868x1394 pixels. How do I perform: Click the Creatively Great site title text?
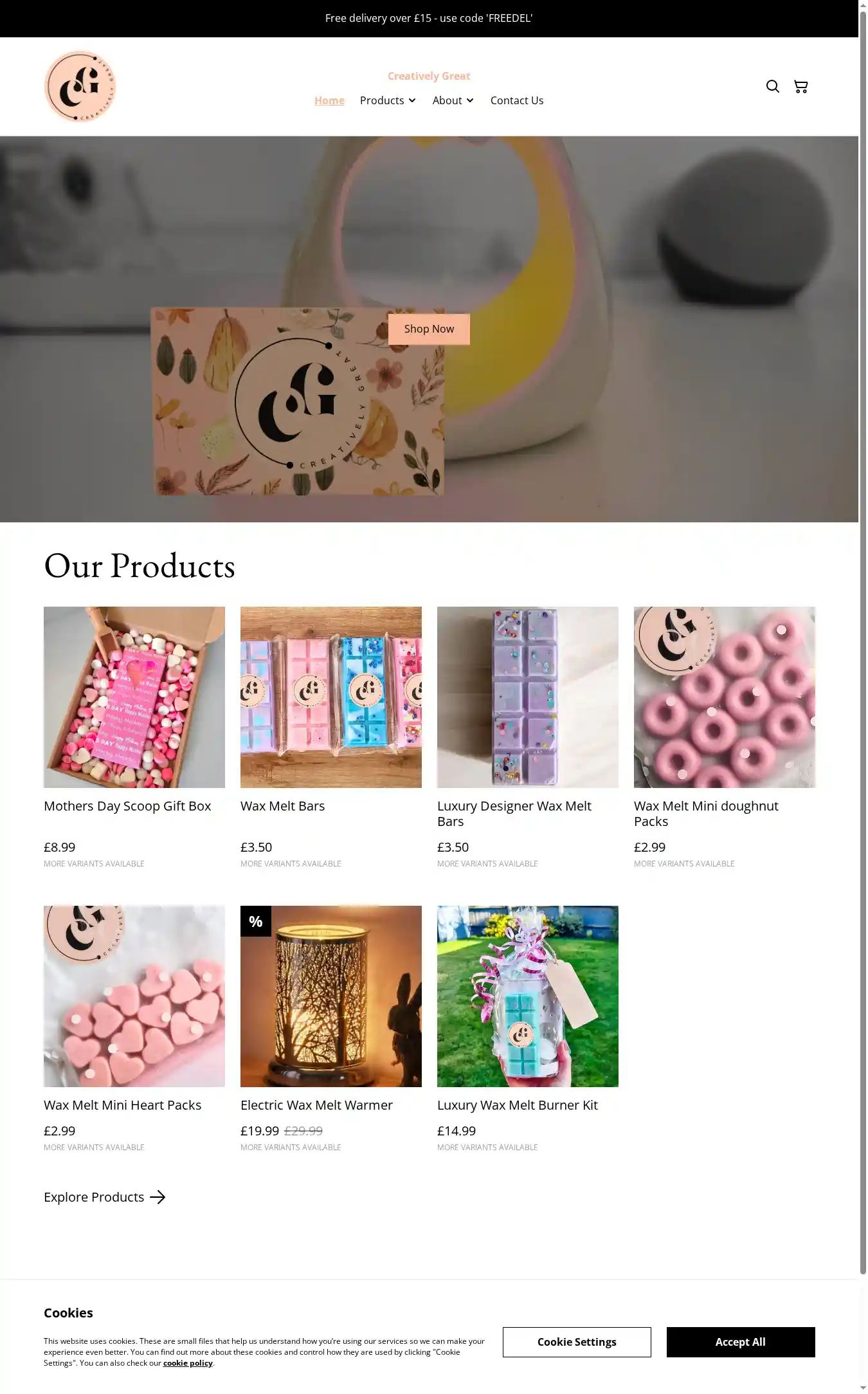pyautogui.click(x=429, y=76)
